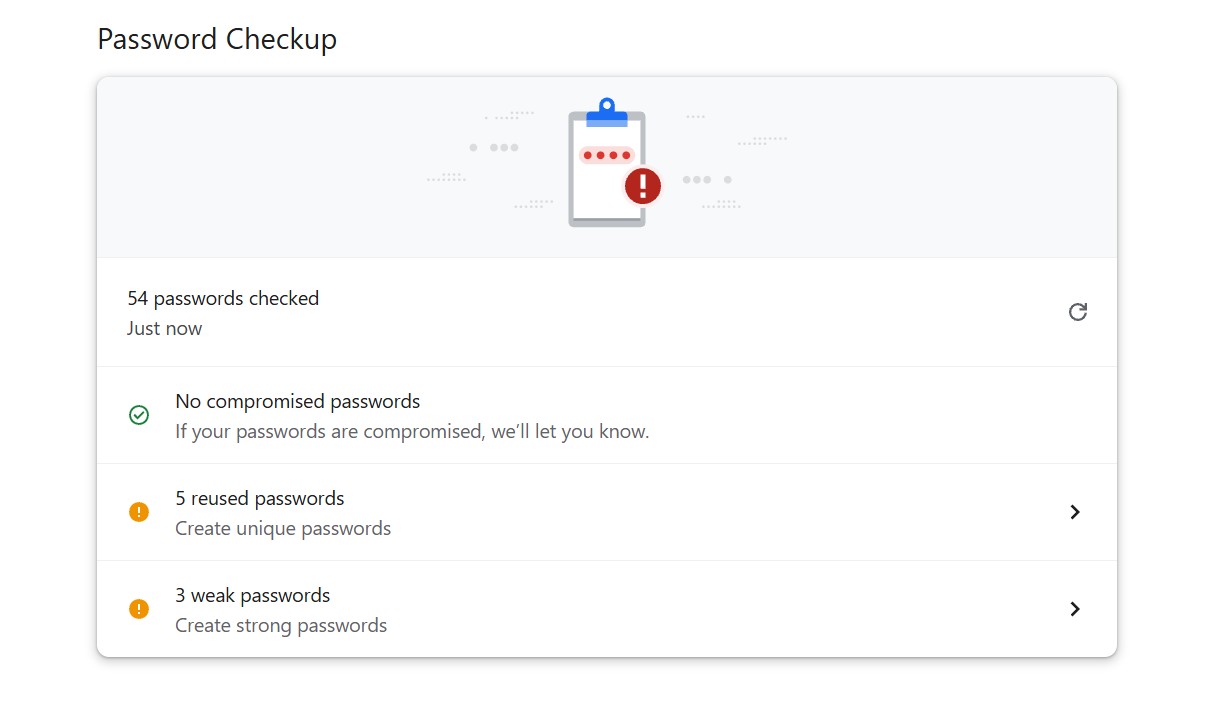The height and width of the screenshot is (717, 1205).
Task: Select 'Create strong passwords' text
Action: (281, 625)
